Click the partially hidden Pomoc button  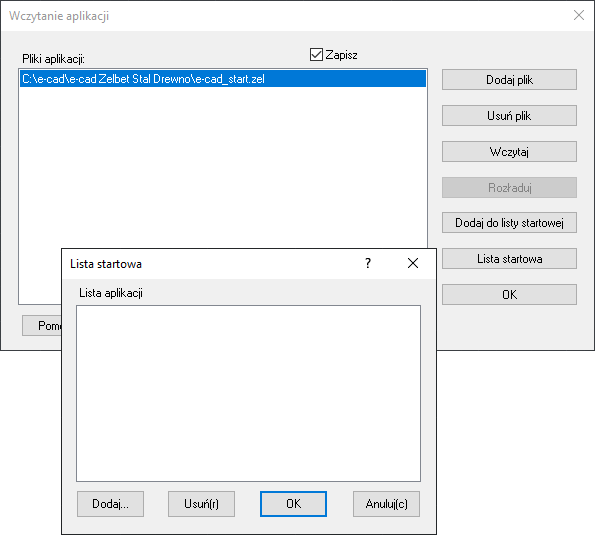42,326
